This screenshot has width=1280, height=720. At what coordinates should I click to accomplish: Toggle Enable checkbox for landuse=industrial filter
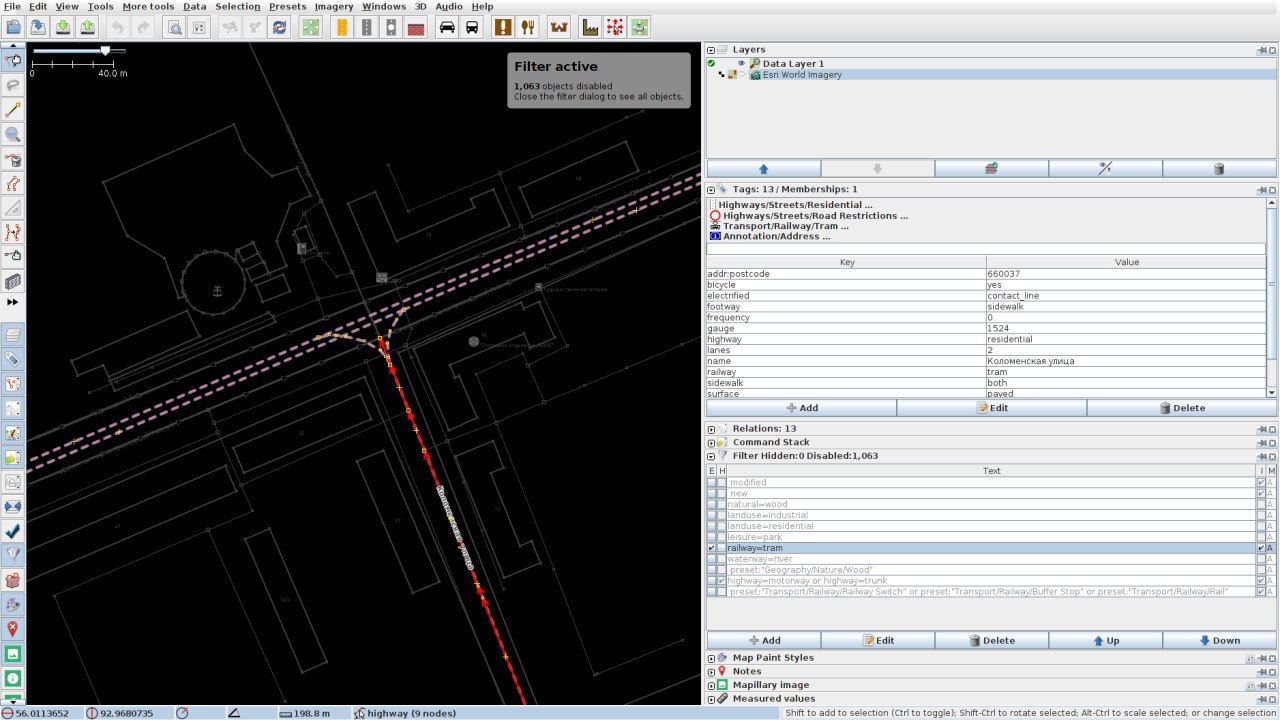[x=712, y=515]
